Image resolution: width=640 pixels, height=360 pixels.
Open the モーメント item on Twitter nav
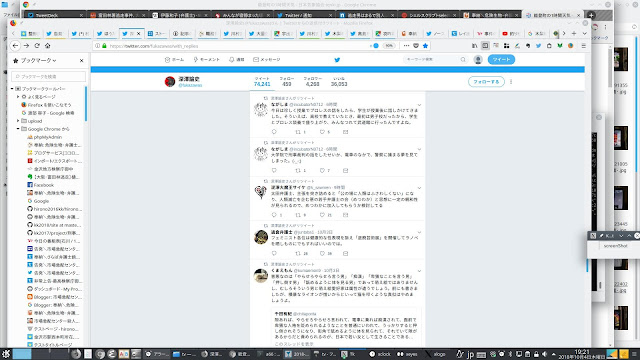pos(207,60)
